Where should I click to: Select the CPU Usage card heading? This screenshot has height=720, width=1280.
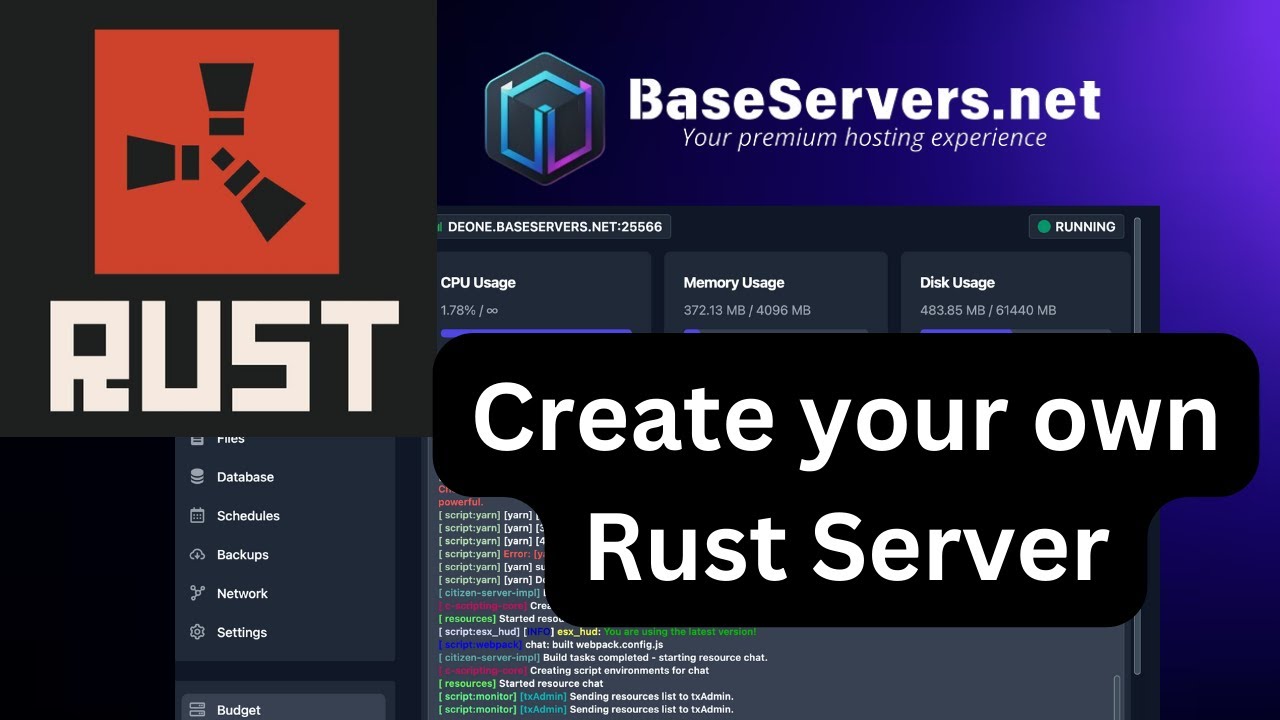478,283
